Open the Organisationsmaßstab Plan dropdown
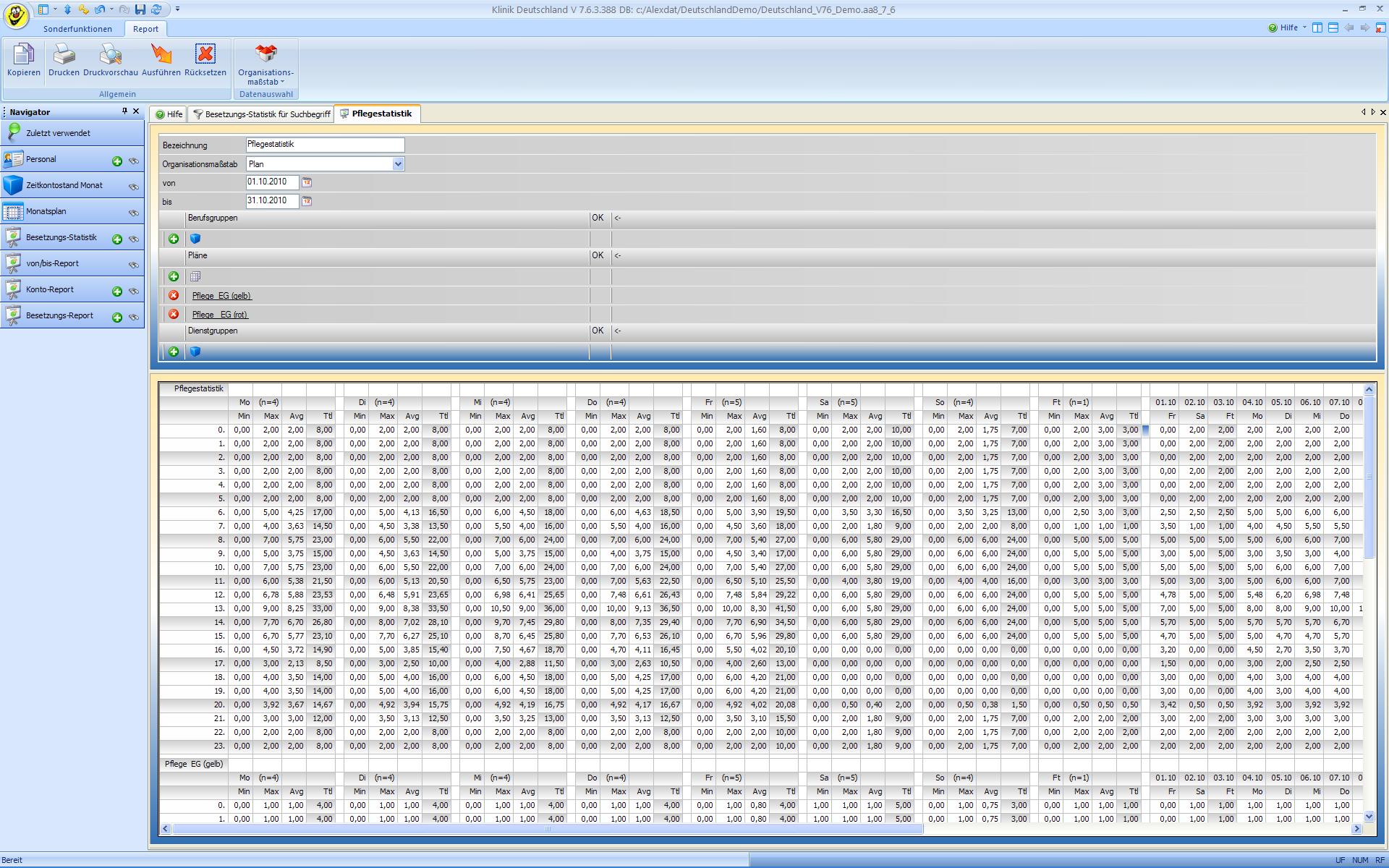Viewport: 1389px width, 868px height. click(x=397, y=164)
